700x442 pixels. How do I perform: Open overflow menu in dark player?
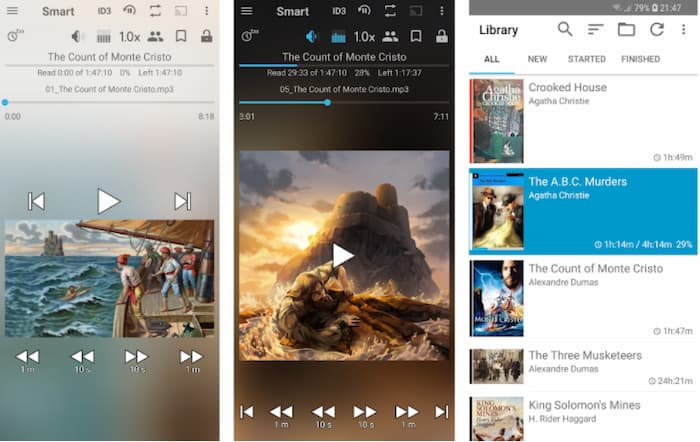[x=442, y=11]
